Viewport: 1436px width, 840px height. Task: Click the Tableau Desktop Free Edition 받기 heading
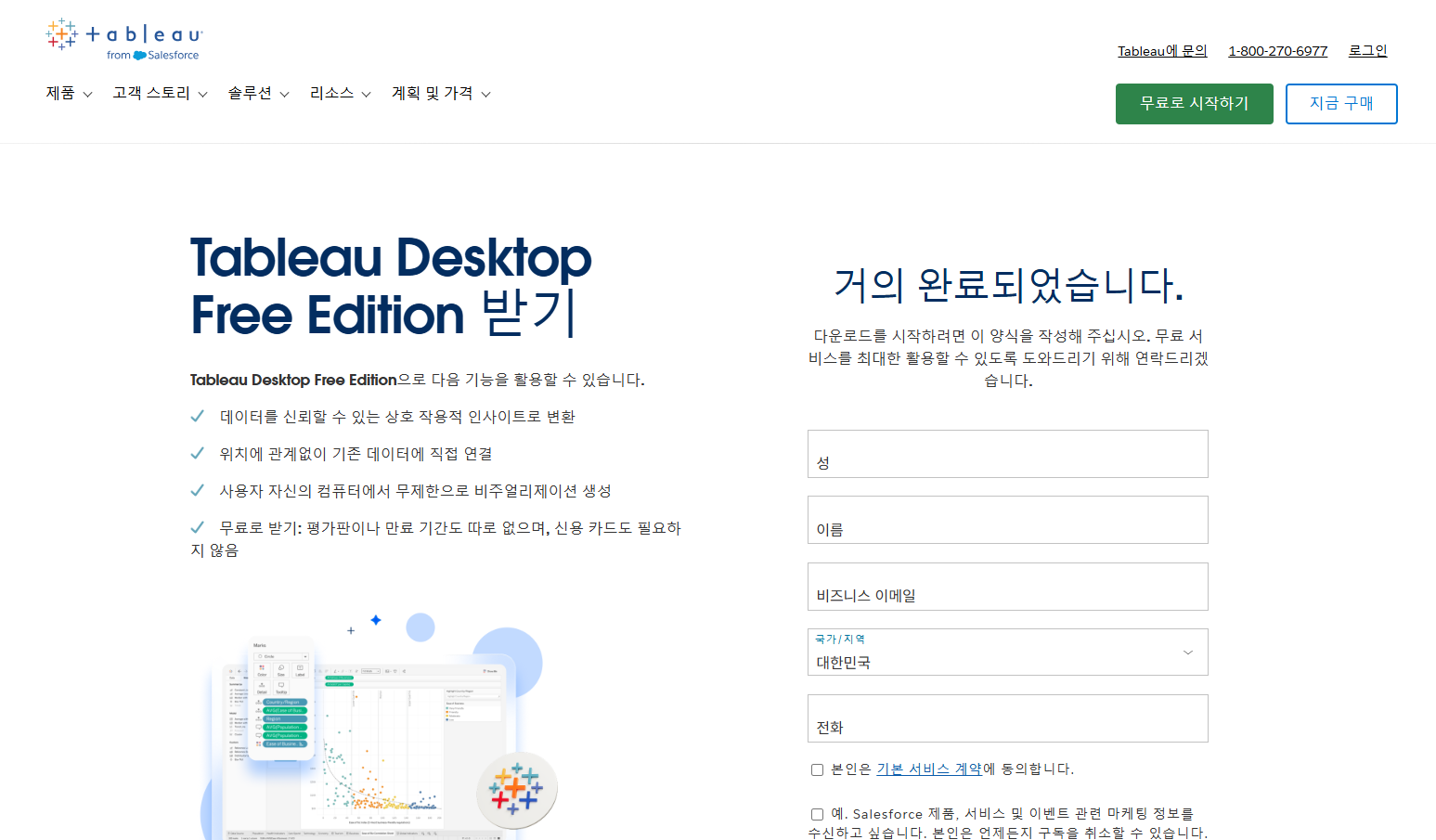391,286
